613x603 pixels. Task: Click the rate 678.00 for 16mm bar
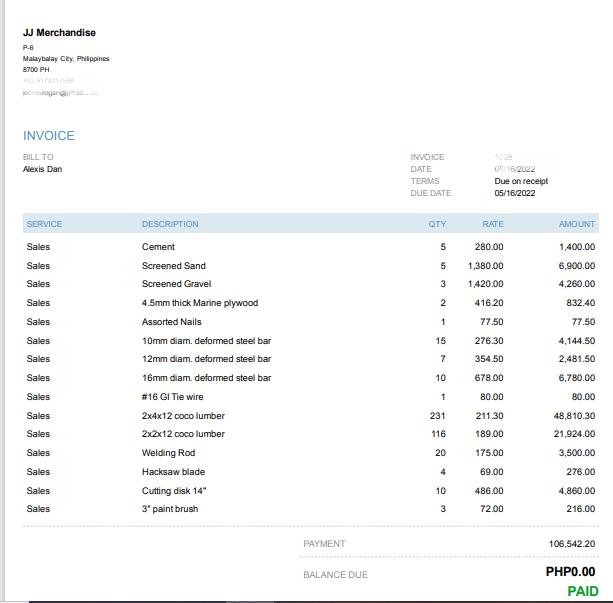point(489,378)
